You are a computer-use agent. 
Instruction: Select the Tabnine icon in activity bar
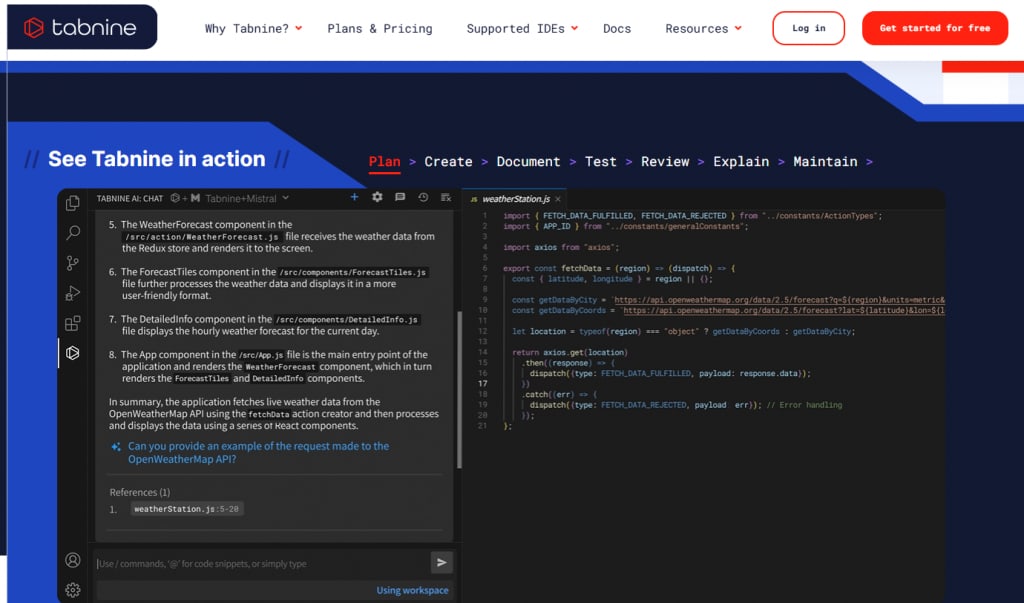[x=72, y=353]
